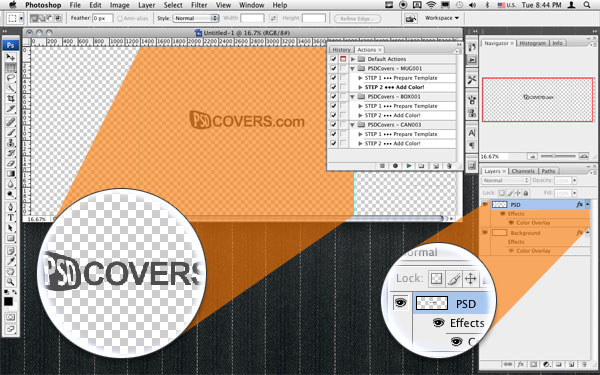The width and height of the screenshot is (600, 375).
Task: Select the Zoom tool in toolbox
Action: click(x=11, y=282)
